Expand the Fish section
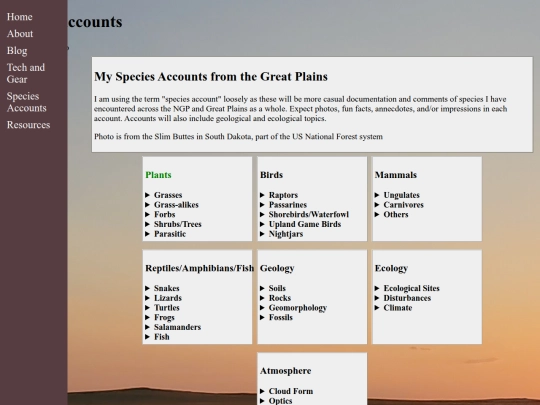Screen dimensions: 540x405 click(x=157, y=337)
